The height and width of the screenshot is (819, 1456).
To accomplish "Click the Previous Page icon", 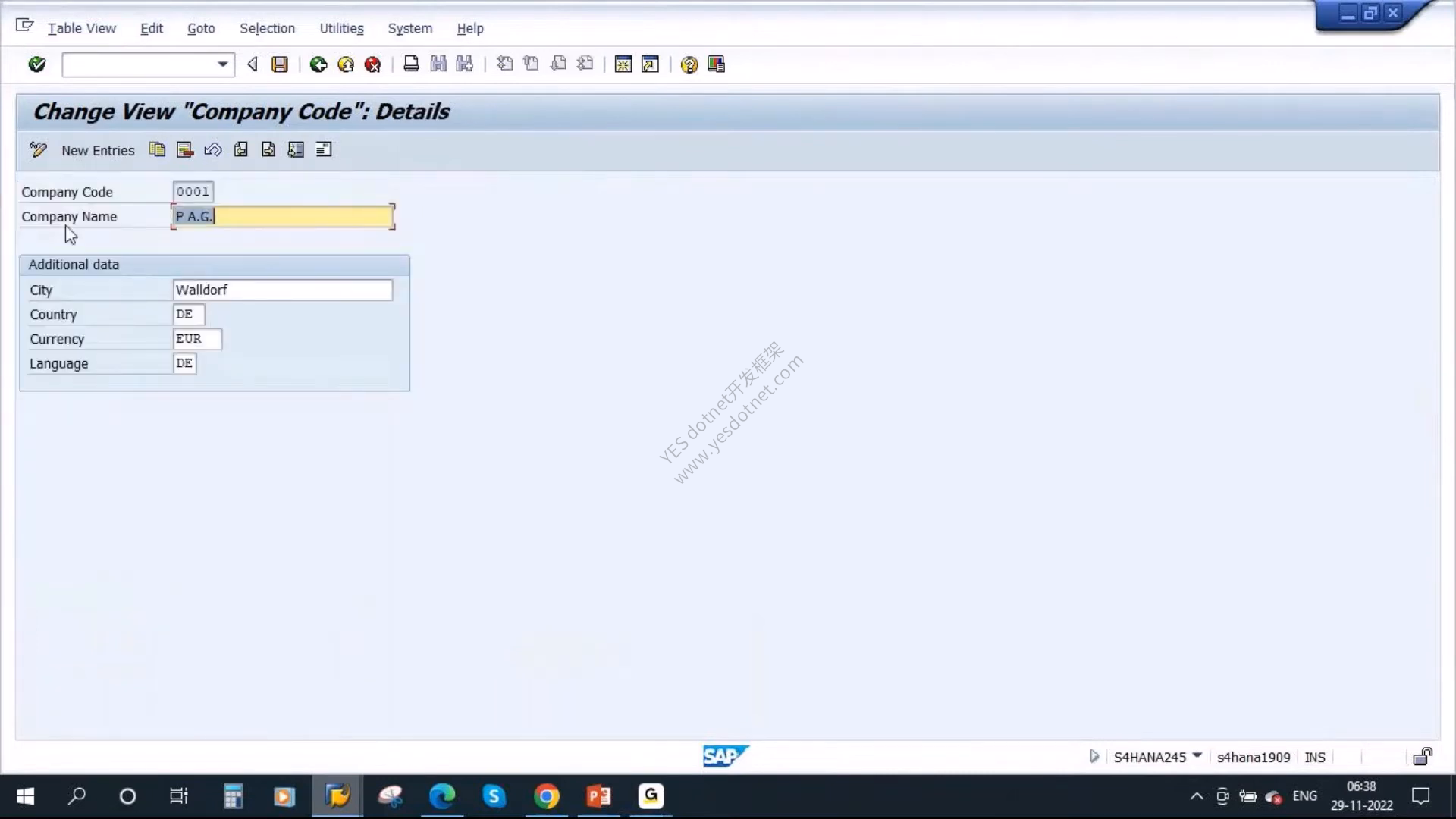I will click(531, 64).
